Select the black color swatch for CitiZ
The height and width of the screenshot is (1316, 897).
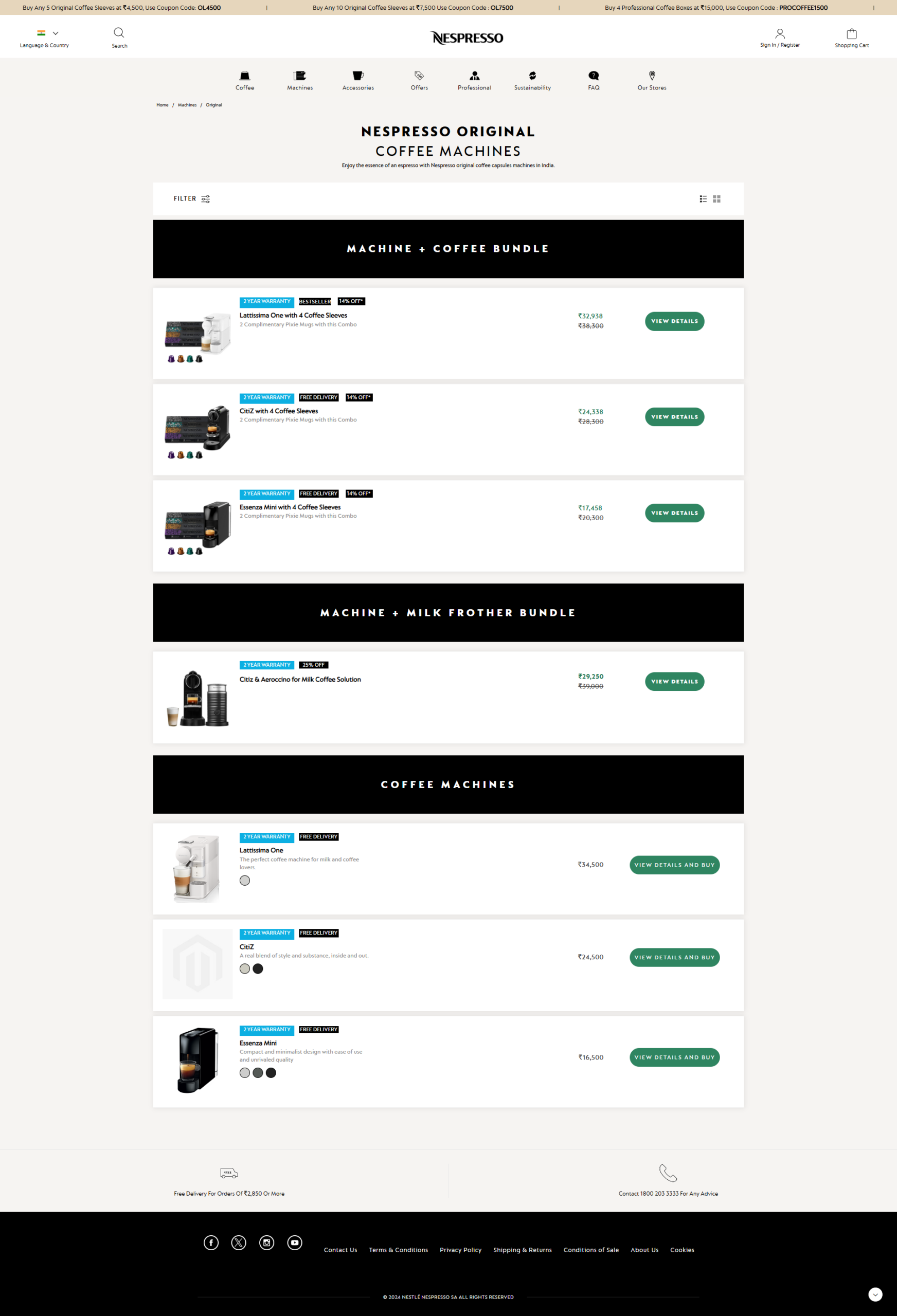[258, 969]
